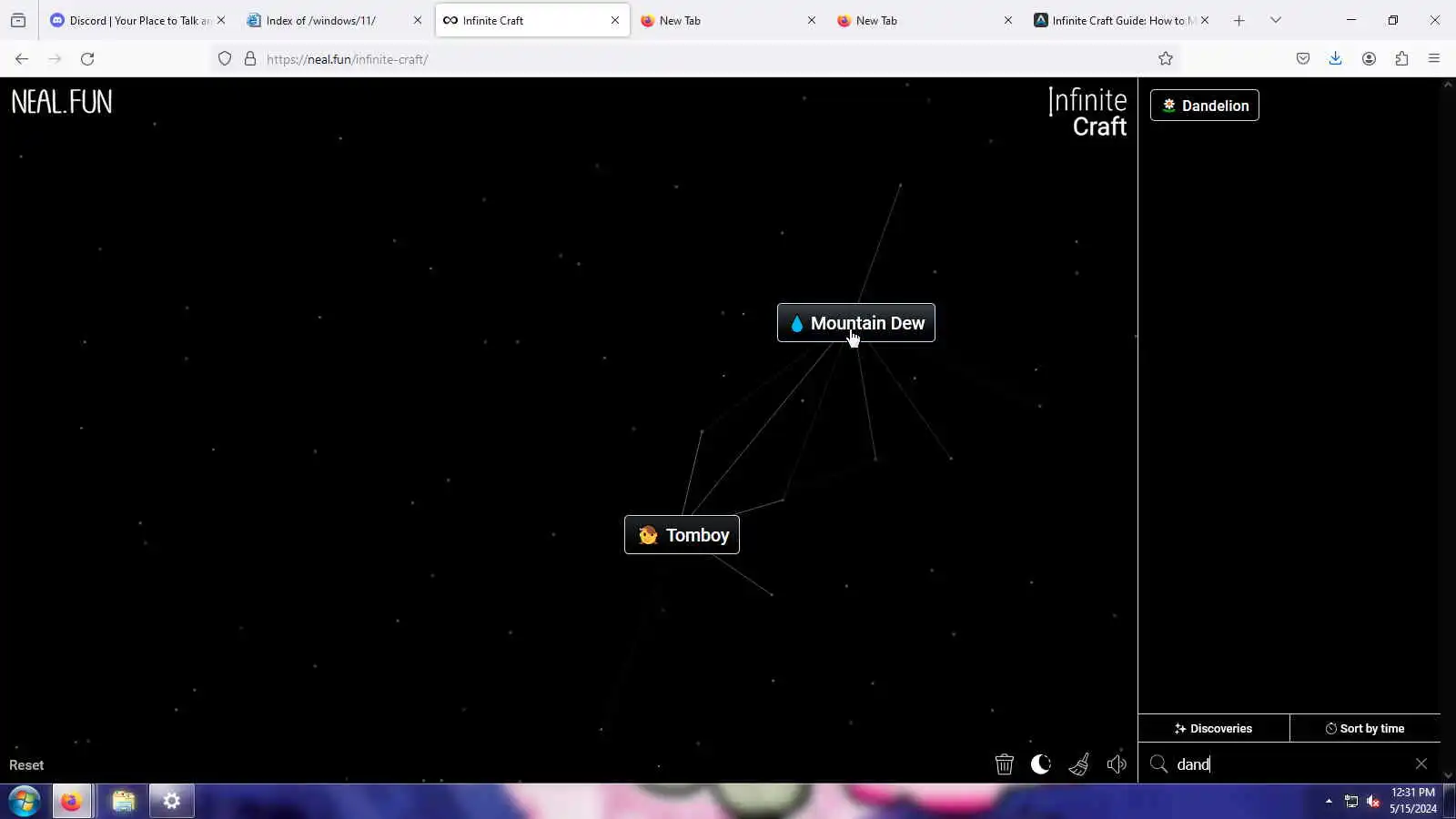1456x819 pixels.
Task: Clear the canvas with the broom icon
Action: (x=1079, y=764)
